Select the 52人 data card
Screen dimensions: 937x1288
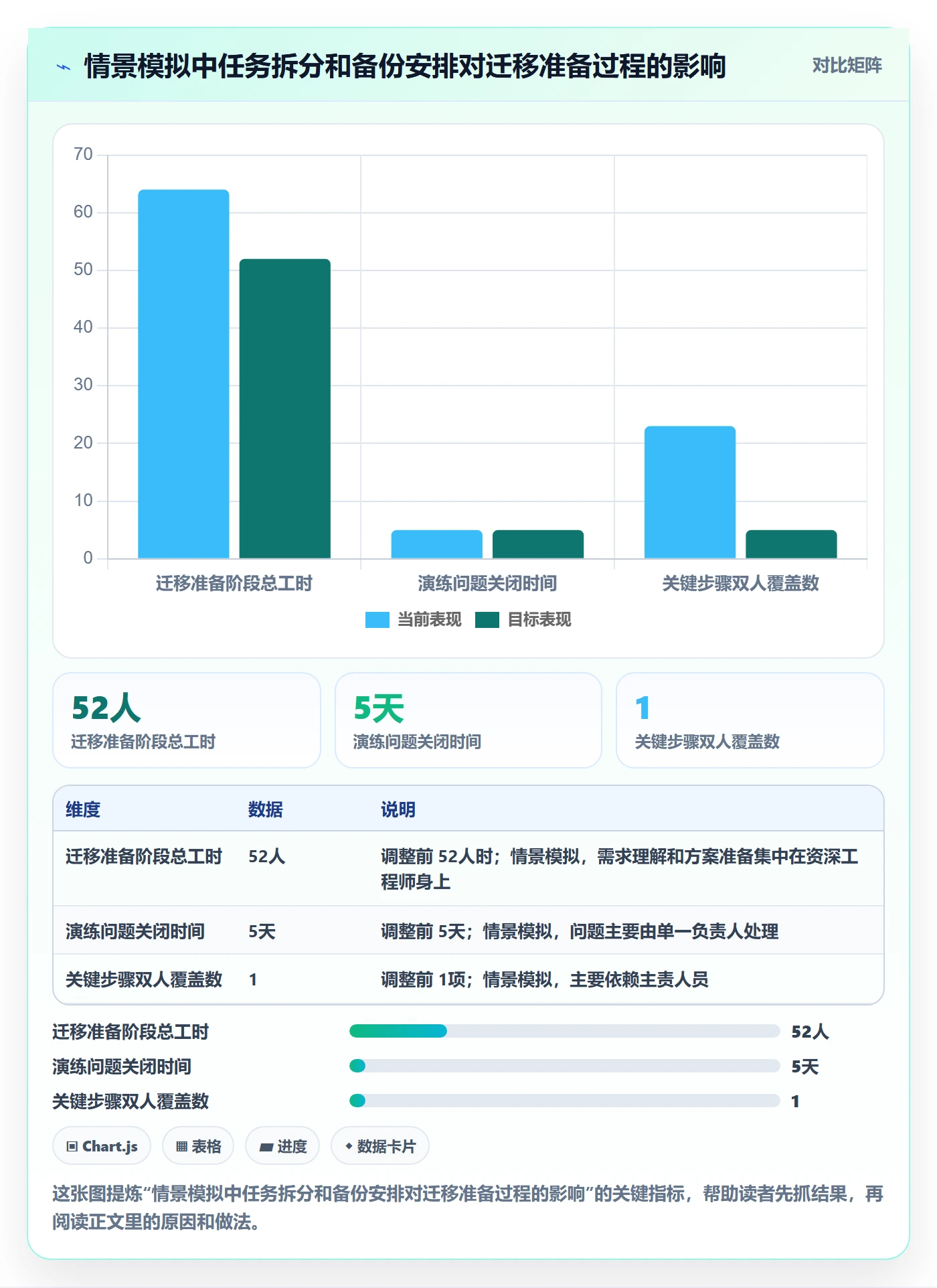(x=187, y=720)
